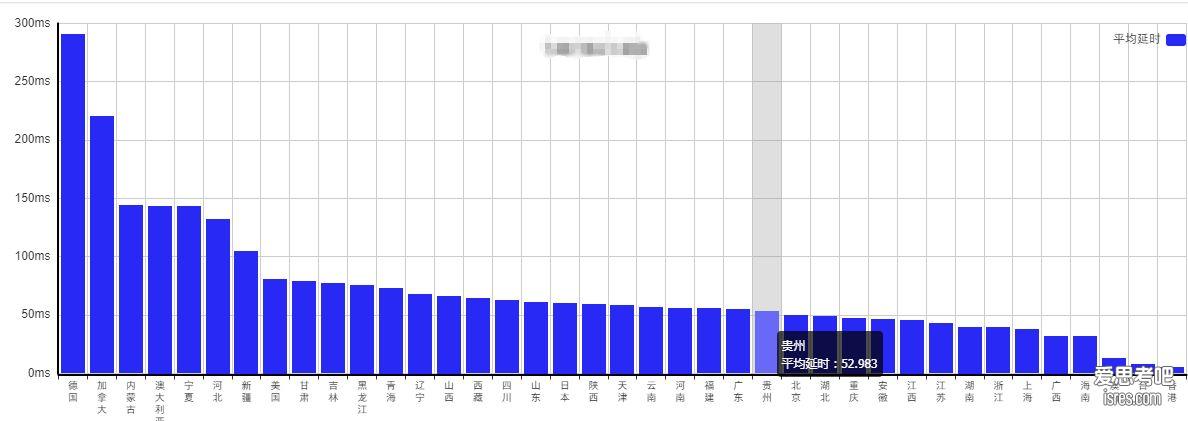Click the 贵州 title in the tooltip
Image resolution: width=1188 pixels, height=421 pixels.
792,348
